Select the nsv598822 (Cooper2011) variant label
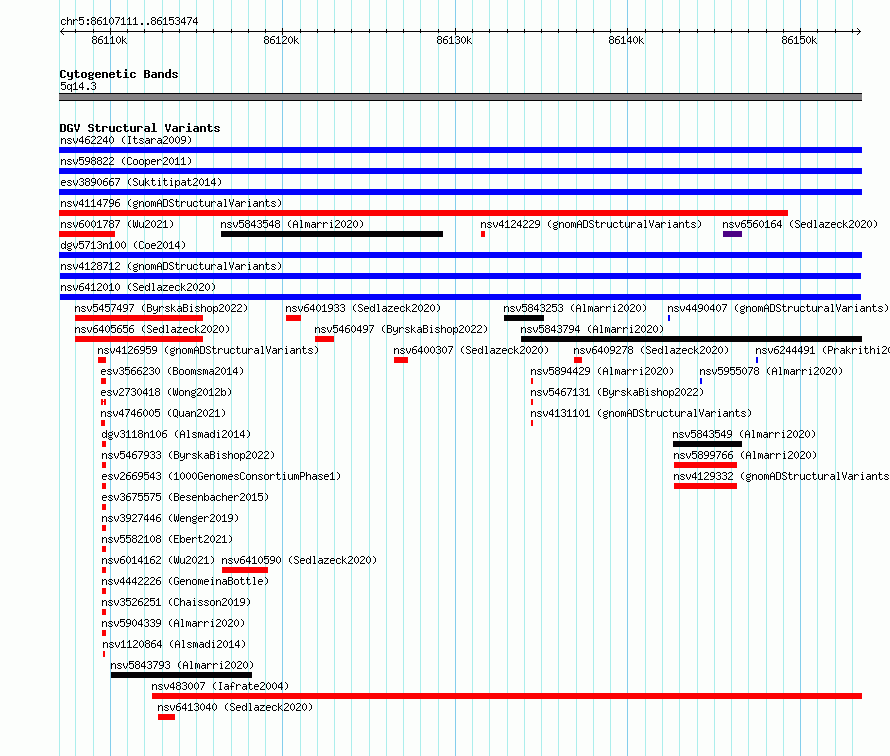This screenshot has height=756, width=890. [x=126, y=161]
